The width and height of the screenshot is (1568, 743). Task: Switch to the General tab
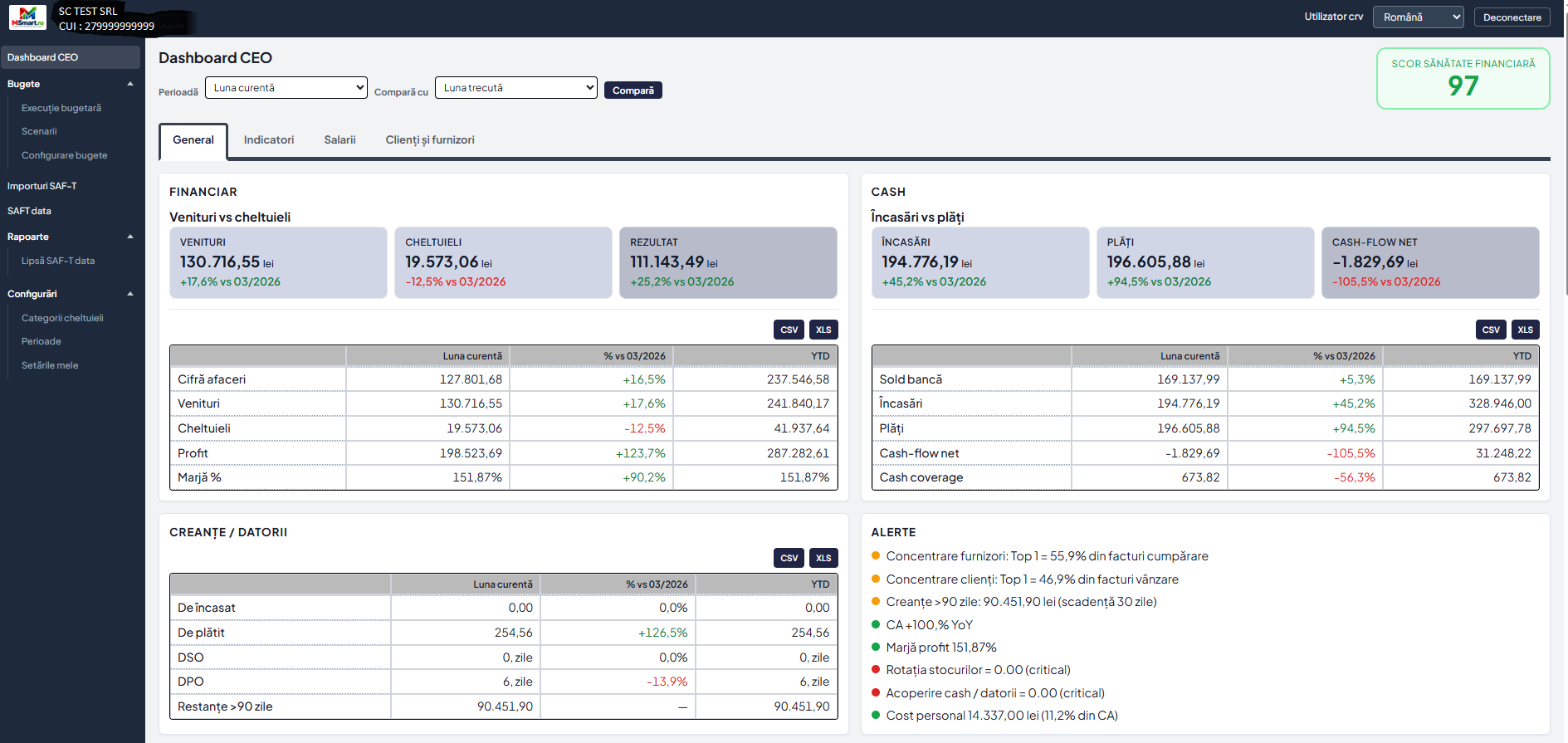point(193,140)
